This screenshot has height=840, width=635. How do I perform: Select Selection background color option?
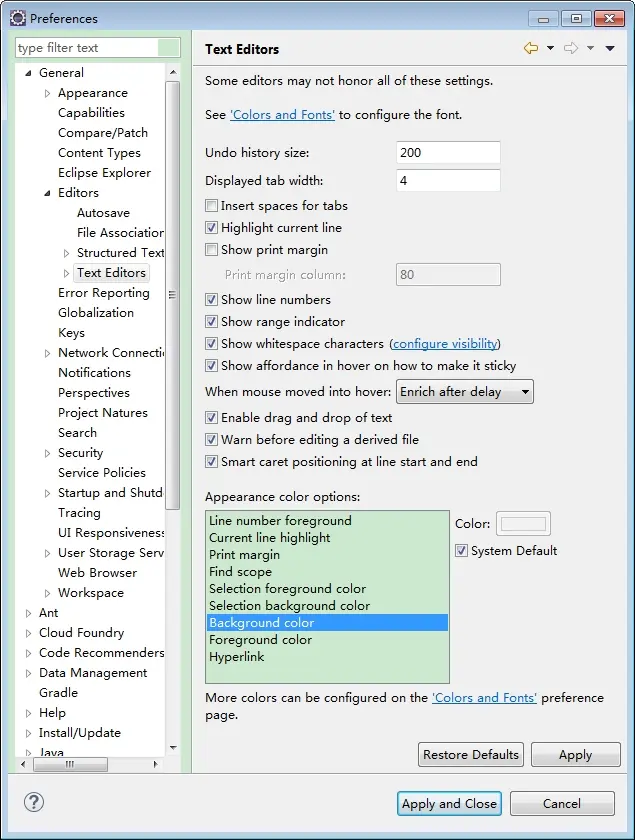pos(327,606)
